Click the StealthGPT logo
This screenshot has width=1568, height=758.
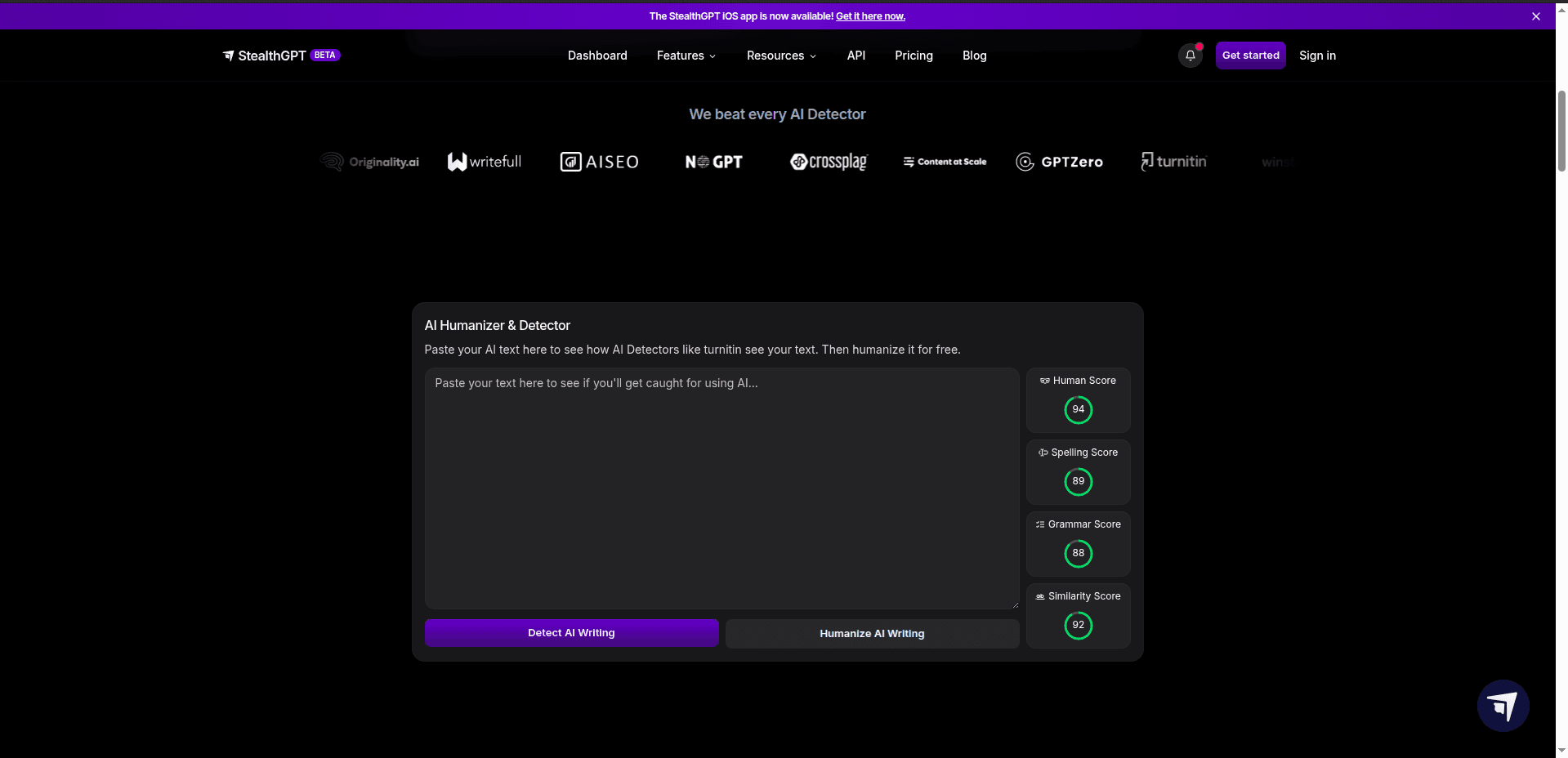(264, 56)
